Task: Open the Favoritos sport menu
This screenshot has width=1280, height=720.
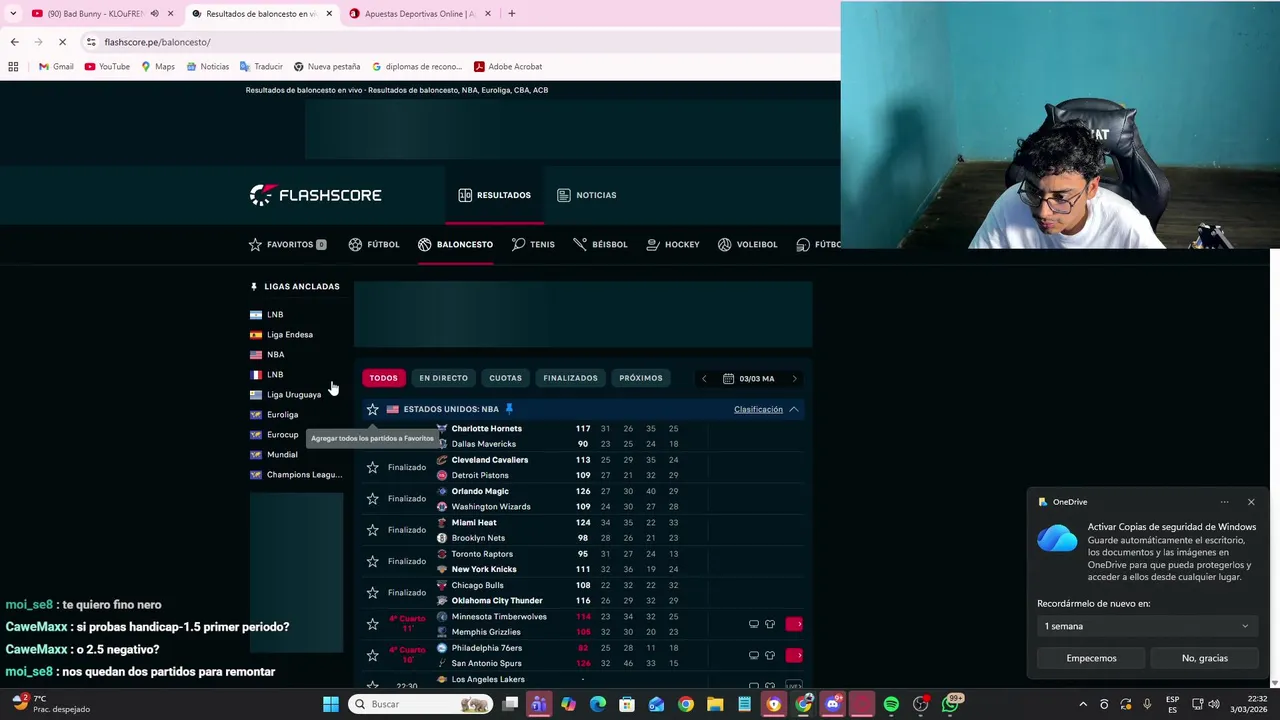Action: (287, 244)
